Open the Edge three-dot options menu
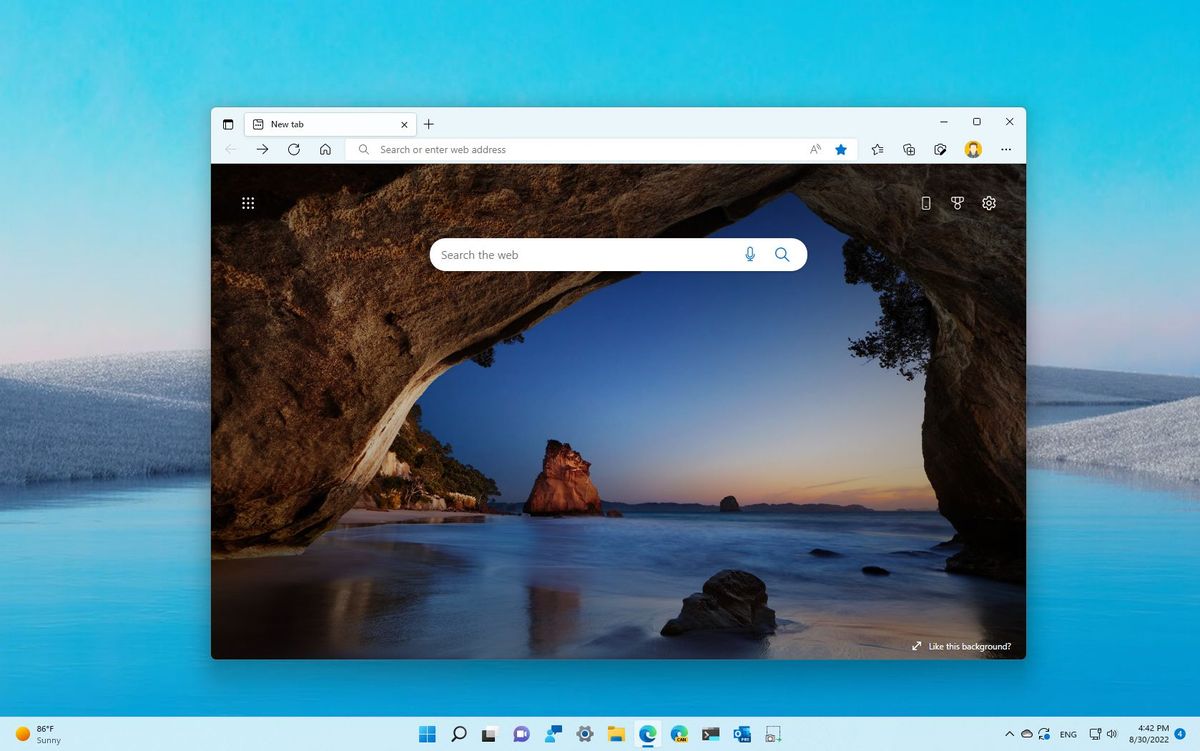The width and height of the screenshot is (1200, 751). [x=1006, y=149]
